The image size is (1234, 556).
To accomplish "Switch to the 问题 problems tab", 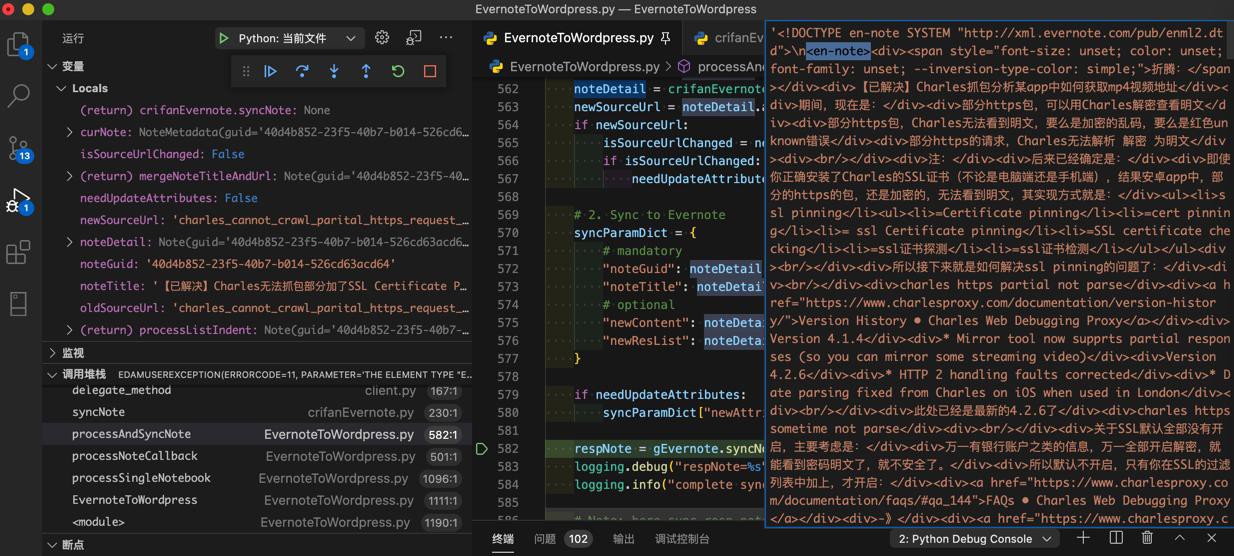I will coord(545,538).
